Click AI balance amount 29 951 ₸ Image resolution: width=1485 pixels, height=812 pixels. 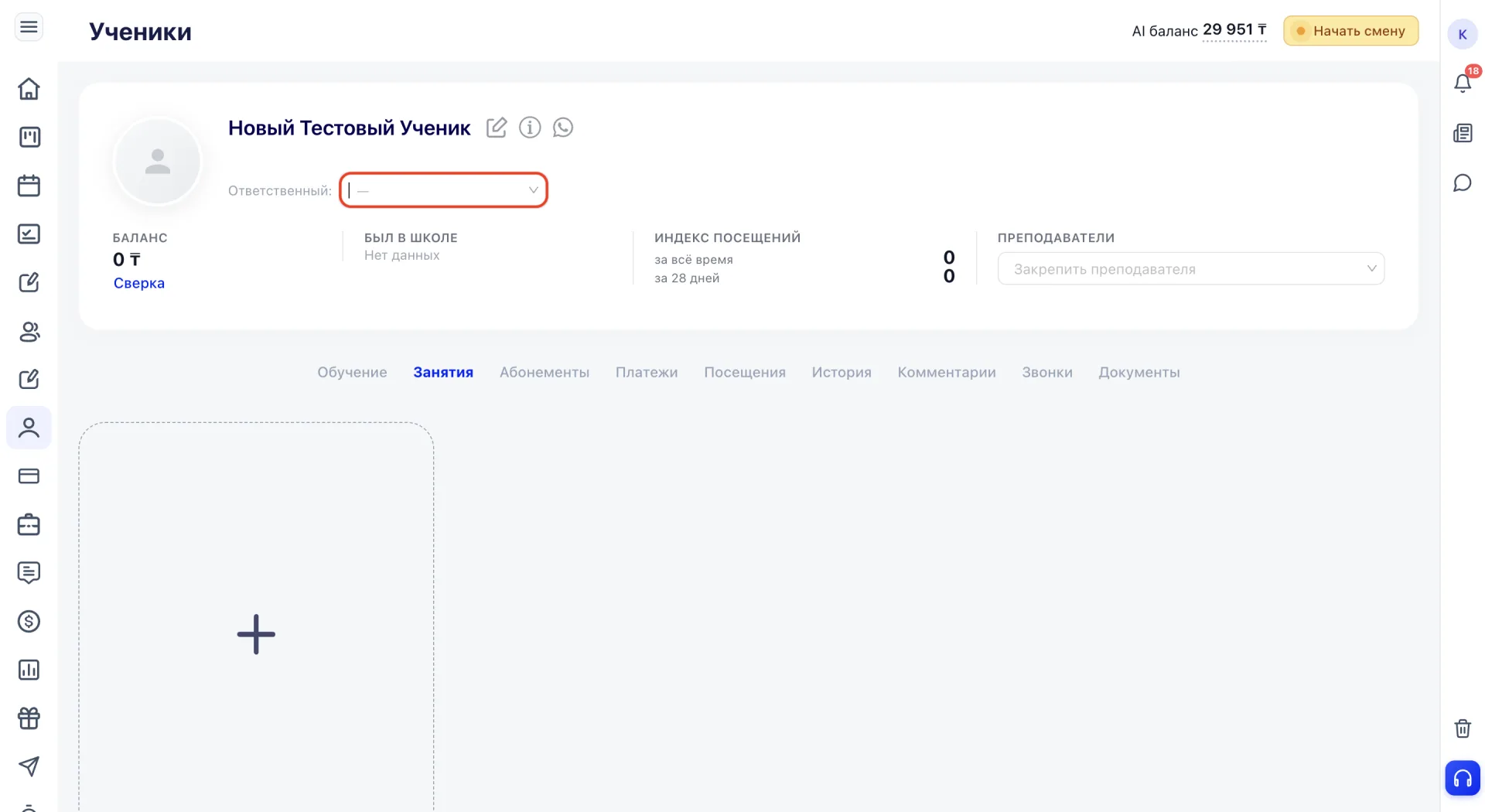click(1234, 30)
